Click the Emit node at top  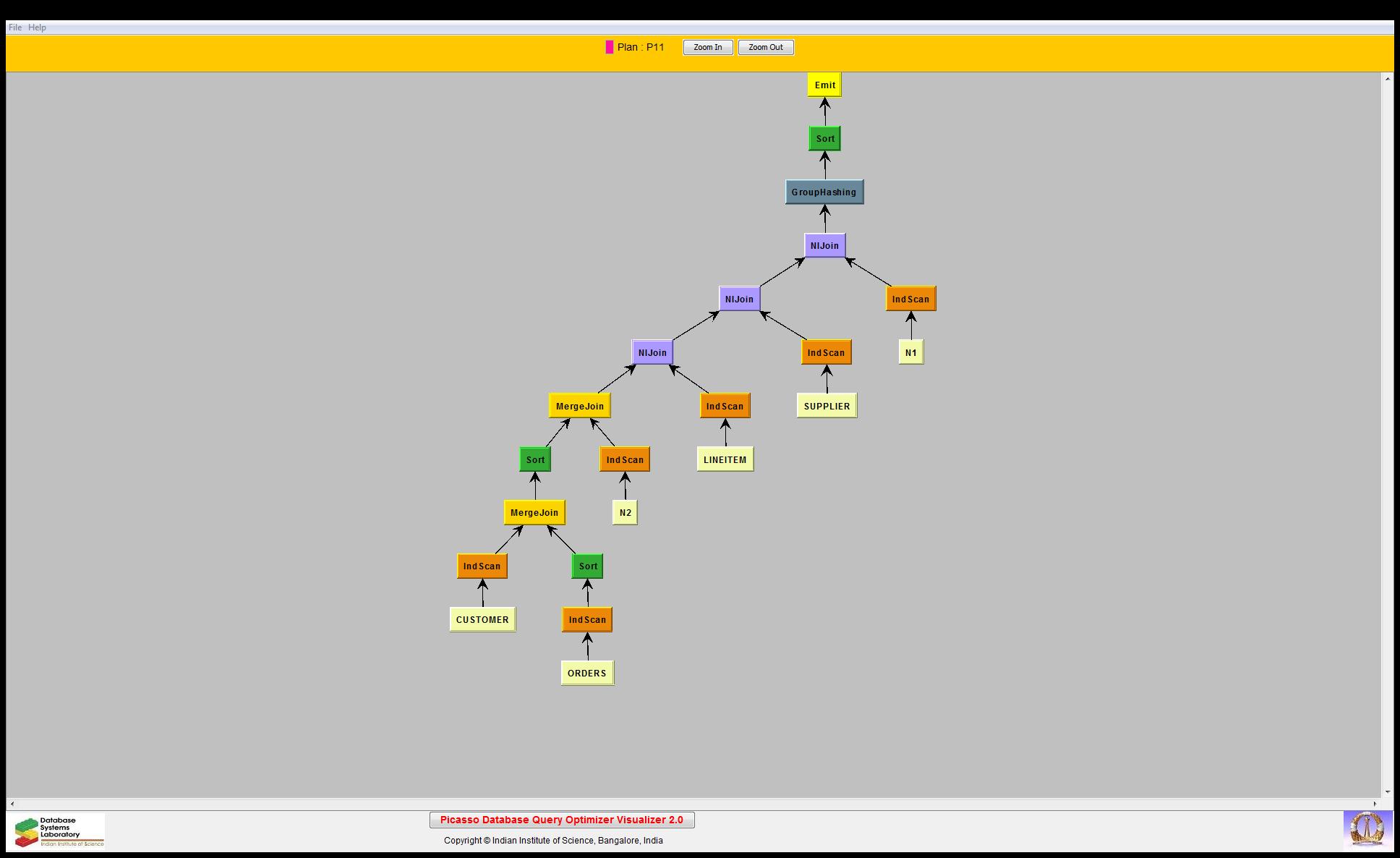click(824, 85)
